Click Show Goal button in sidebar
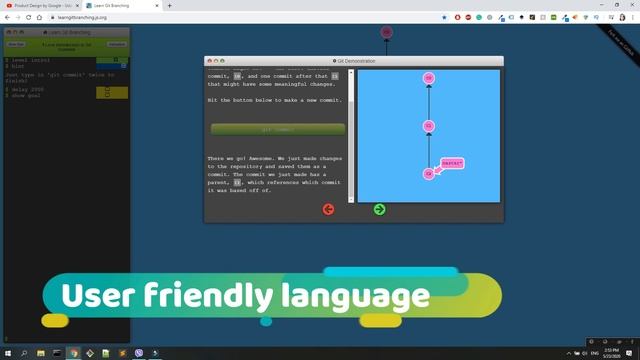Screen dimensions: 640x360 coord(16,44)
